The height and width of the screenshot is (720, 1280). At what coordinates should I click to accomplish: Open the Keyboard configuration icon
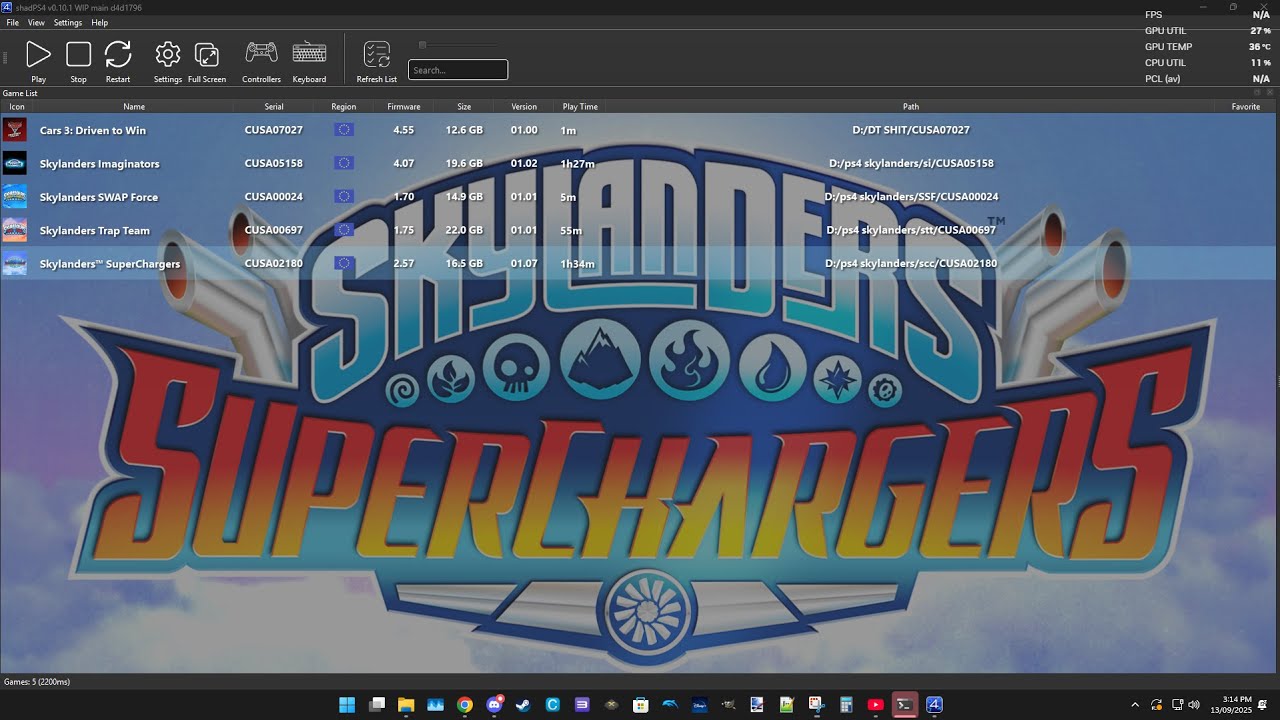309,52
